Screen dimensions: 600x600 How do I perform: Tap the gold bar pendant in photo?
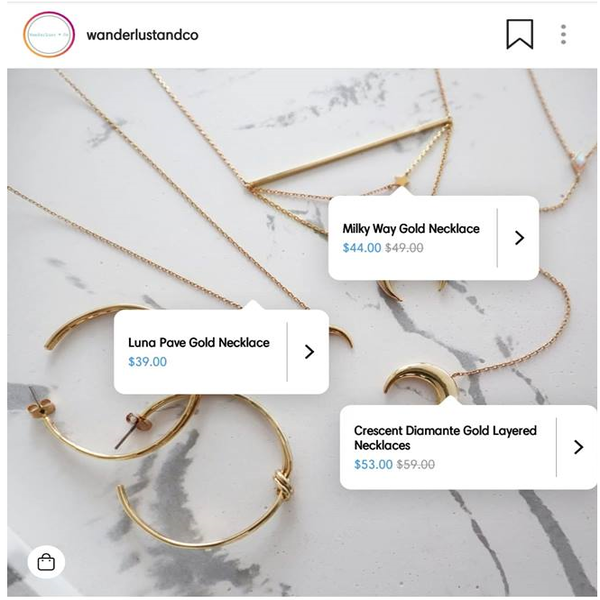pos(349,153)
